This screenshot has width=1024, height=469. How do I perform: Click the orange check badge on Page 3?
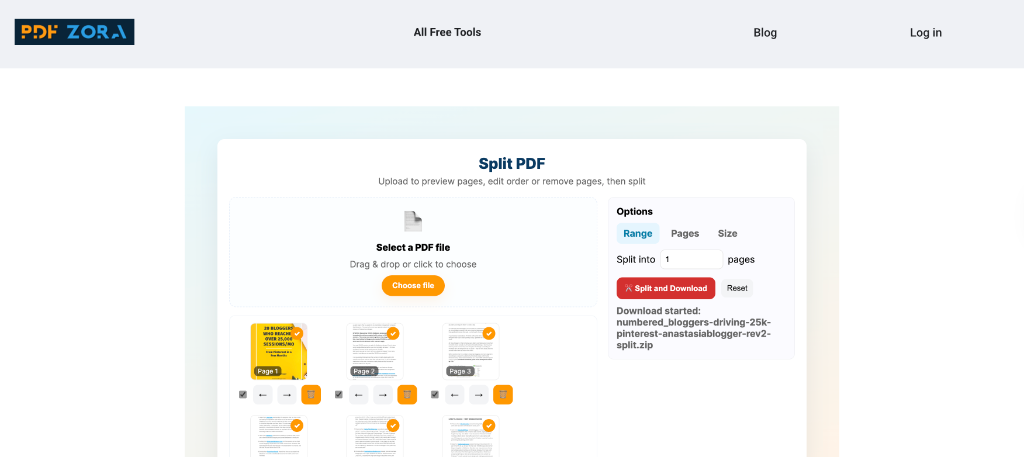click(489, 333)
